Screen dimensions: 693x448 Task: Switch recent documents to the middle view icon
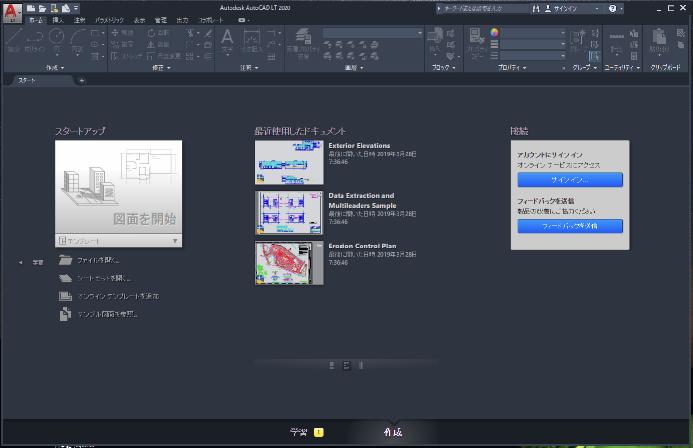tap(346, 365)
